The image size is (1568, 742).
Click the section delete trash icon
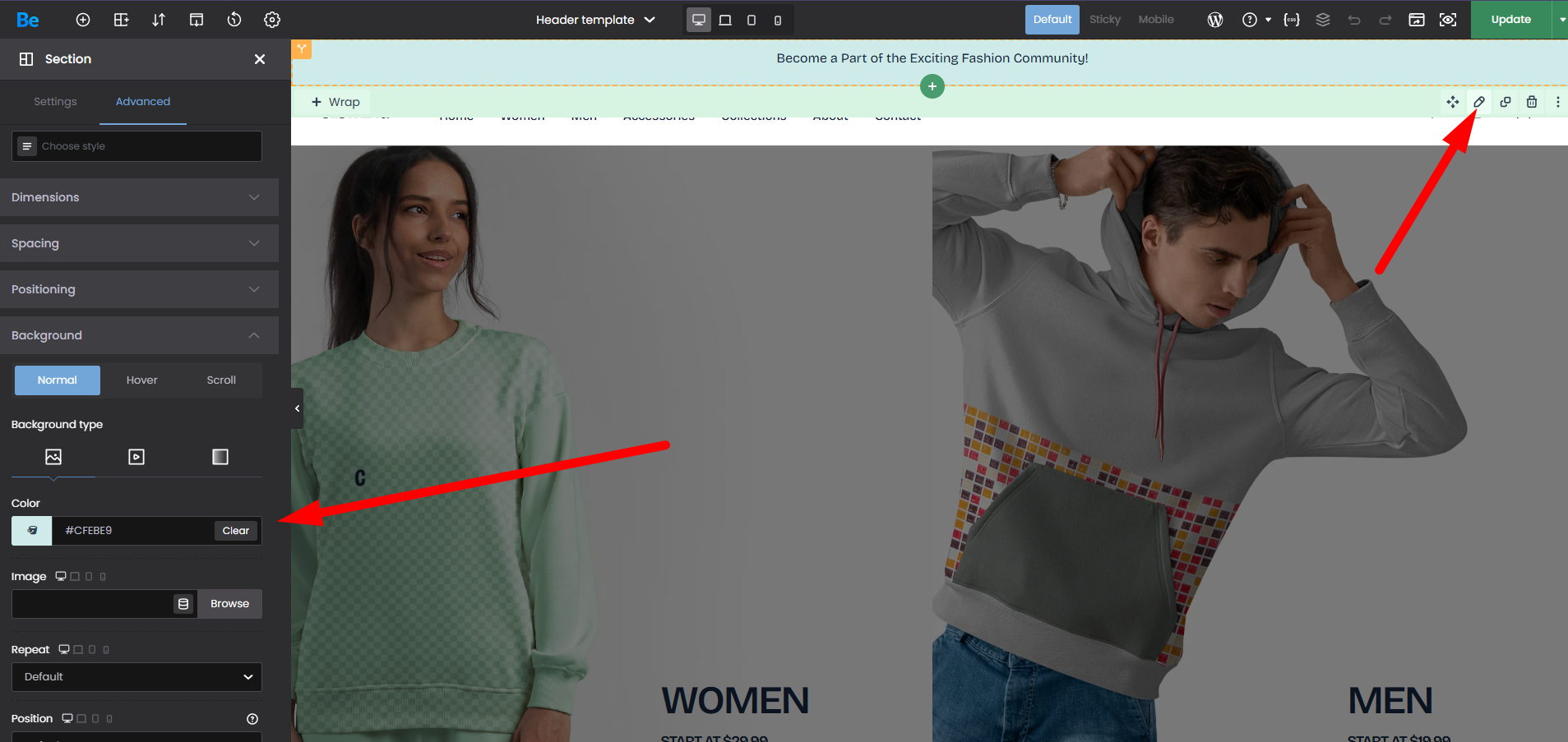(1531, 102)
